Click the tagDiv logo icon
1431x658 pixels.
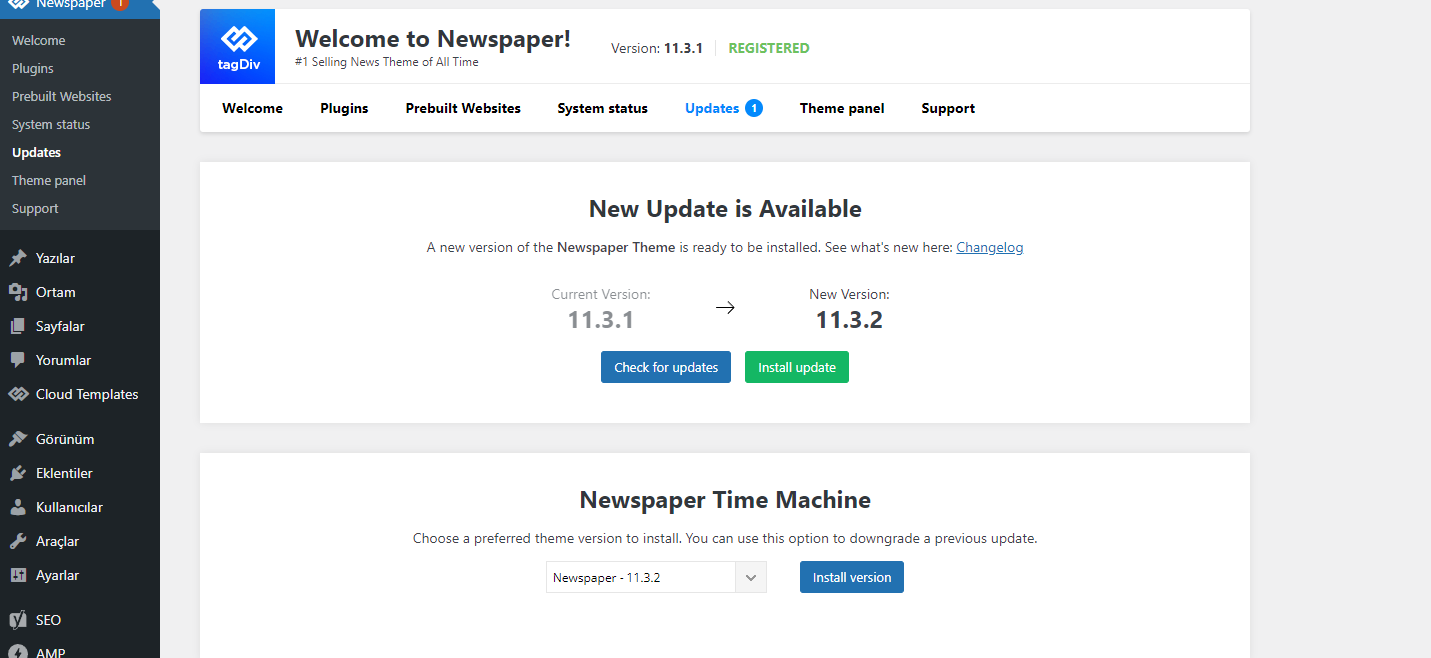[237, 46]
